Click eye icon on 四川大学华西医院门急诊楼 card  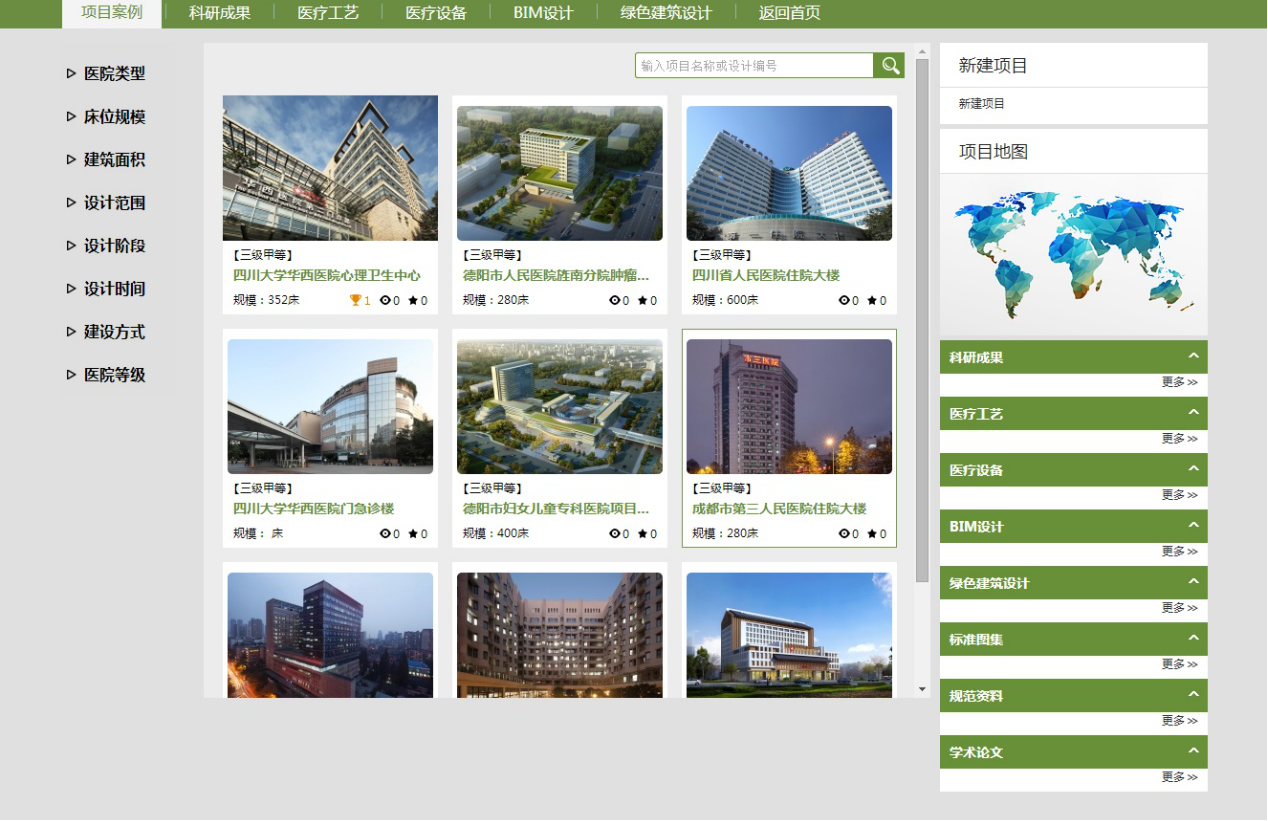click(385, 534)
